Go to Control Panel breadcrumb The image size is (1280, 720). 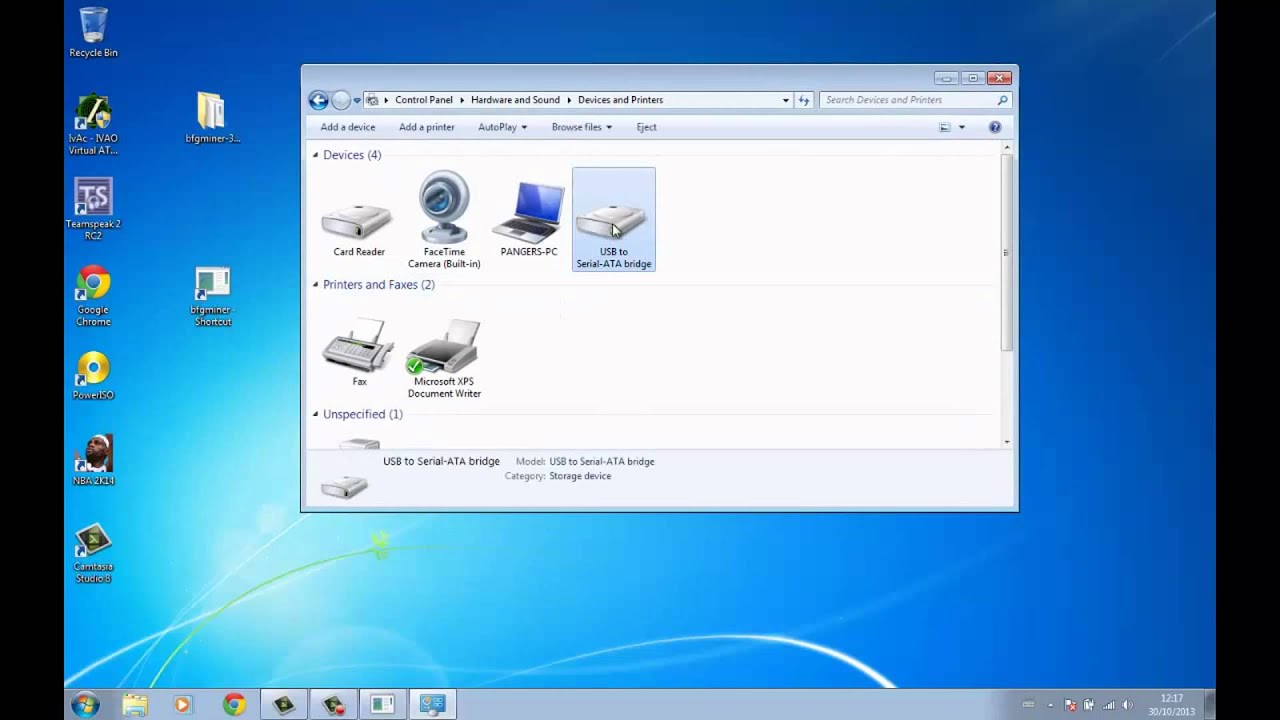[x=424, y=100]
